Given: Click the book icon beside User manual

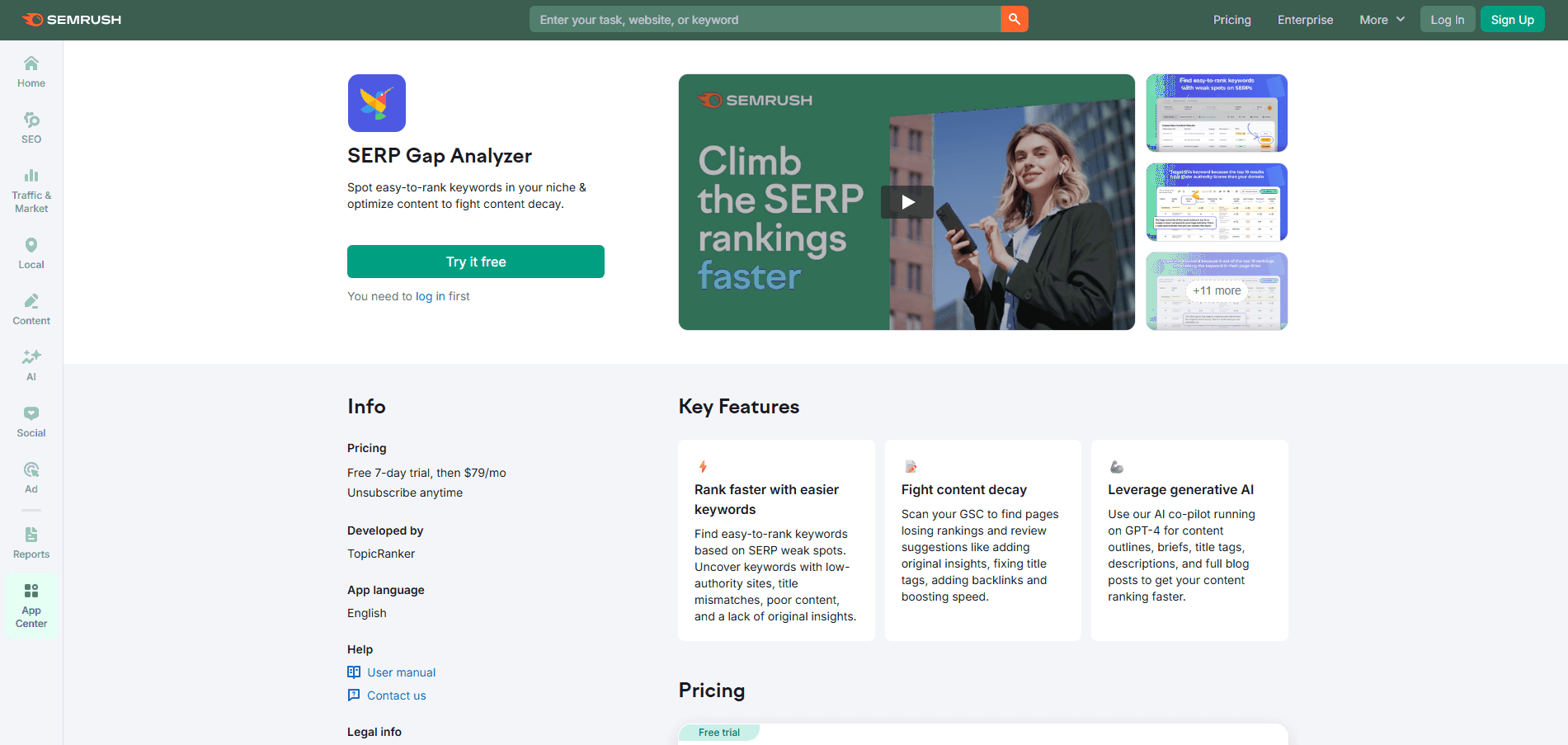Looking at the screenshot, I should pos(354,672).
